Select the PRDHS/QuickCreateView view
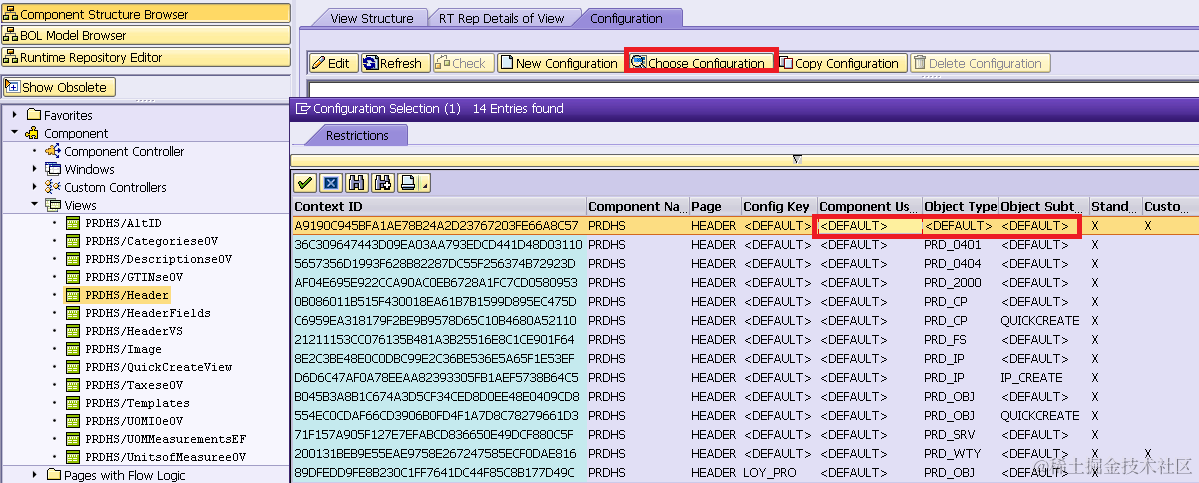The height and width of the screenshot is (483, 1199). 158,367
